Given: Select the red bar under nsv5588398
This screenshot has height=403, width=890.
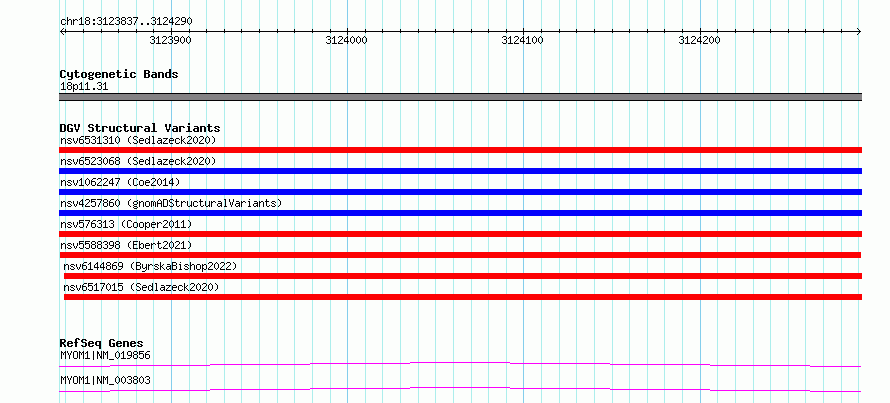Looking at the screenshot, I should 460,255.
